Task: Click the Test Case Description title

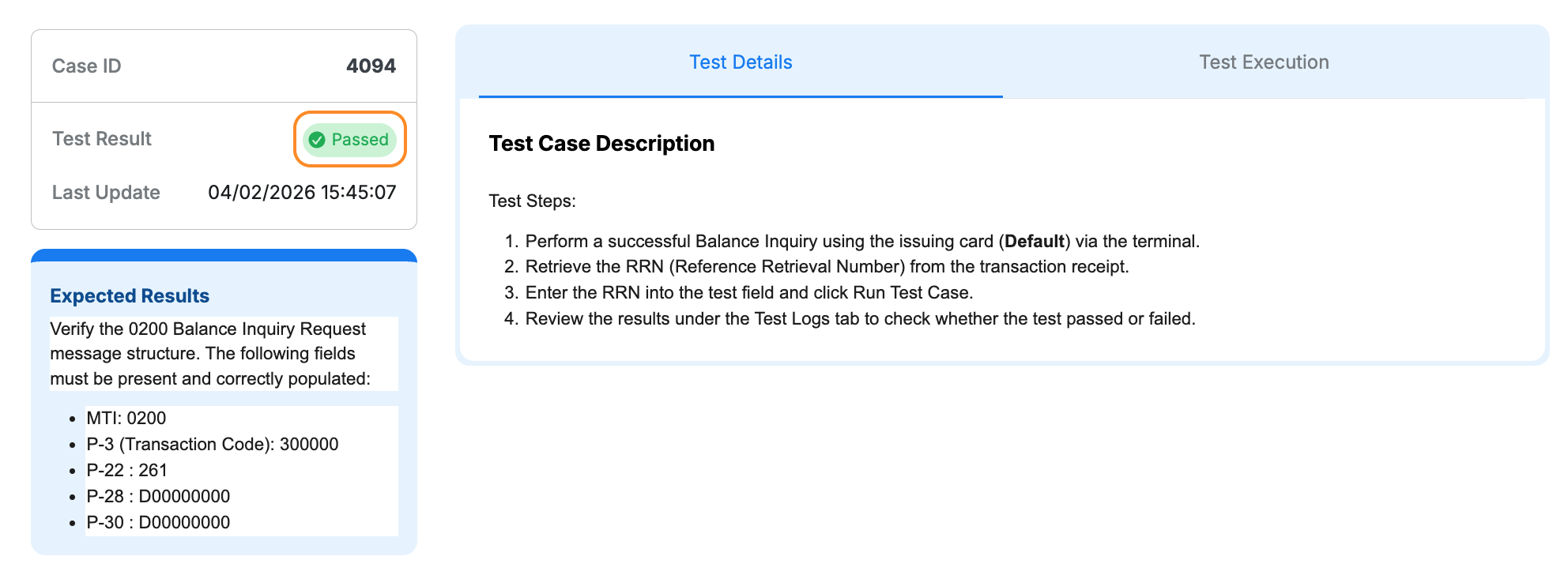Action: pyautogui.click(x=601, y=143)
